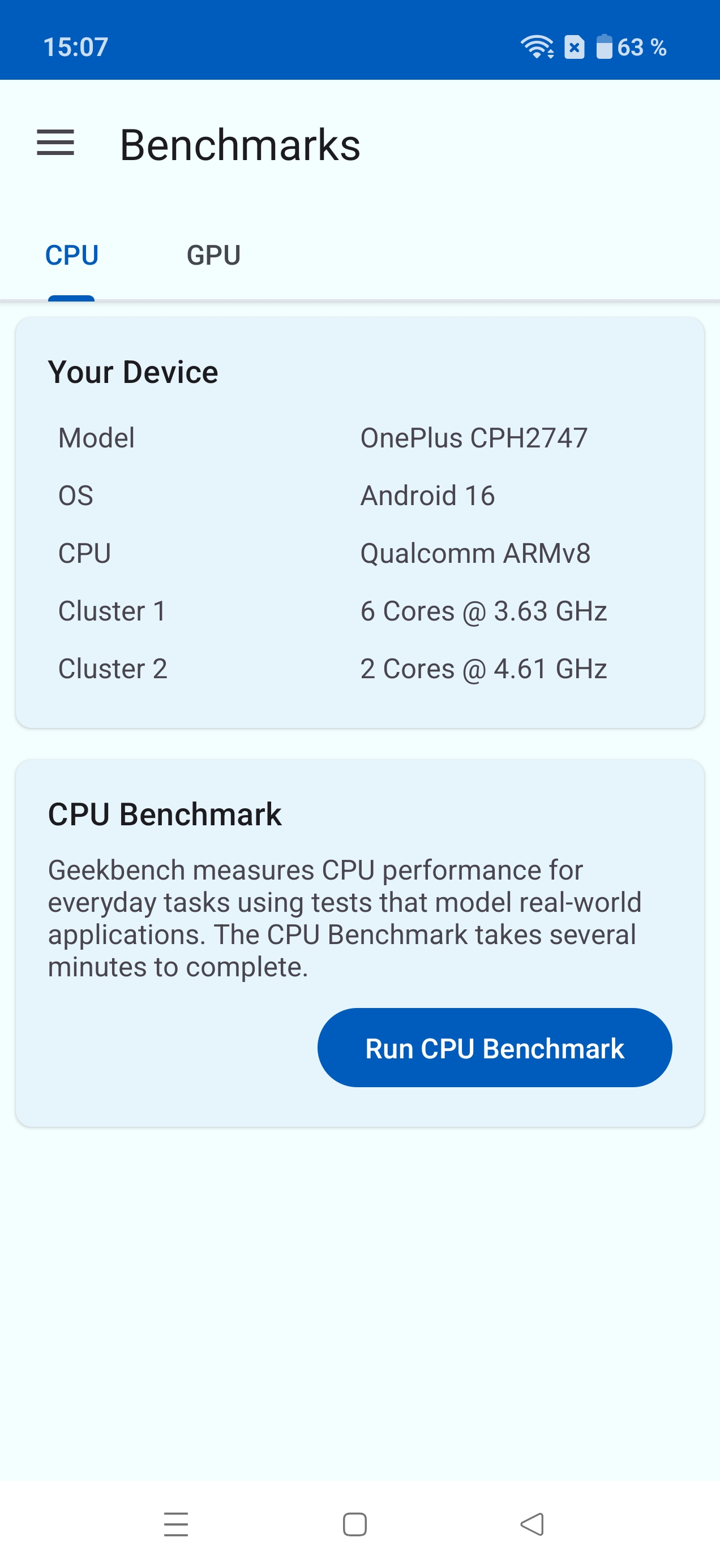Tap the Your Device card heading
The height and width of the screenshot is (1568, 720).
click(133, 372)
